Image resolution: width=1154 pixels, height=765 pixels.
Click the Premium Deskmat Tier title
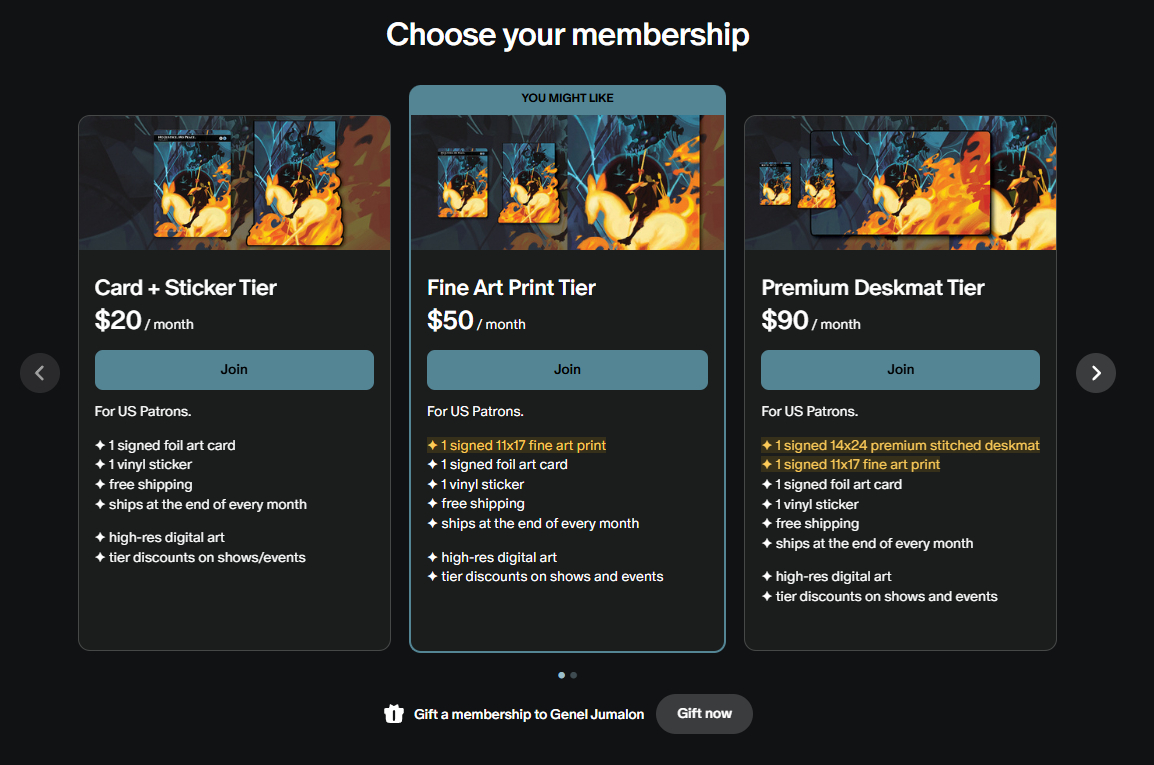[873, 288]
